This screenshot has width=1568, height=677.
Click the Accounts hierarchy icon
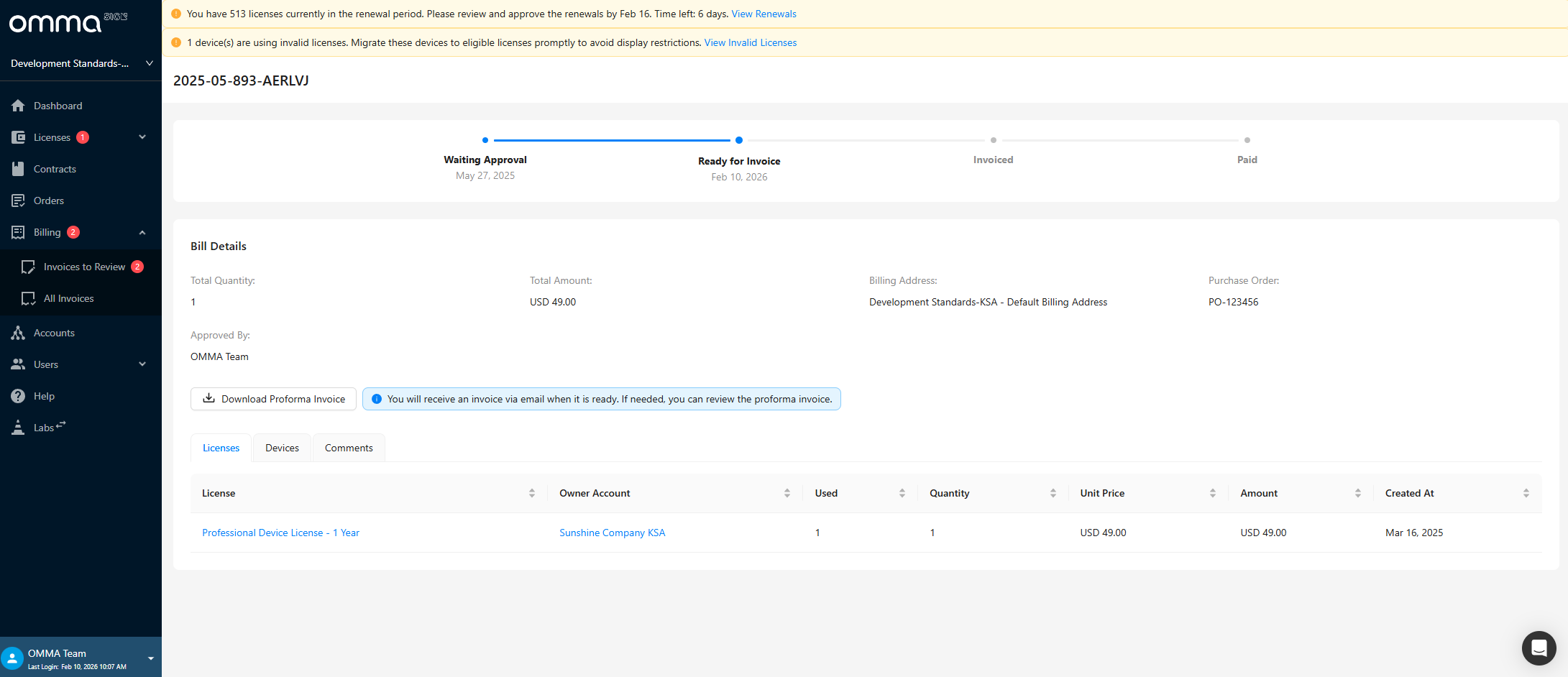point(18,333)
